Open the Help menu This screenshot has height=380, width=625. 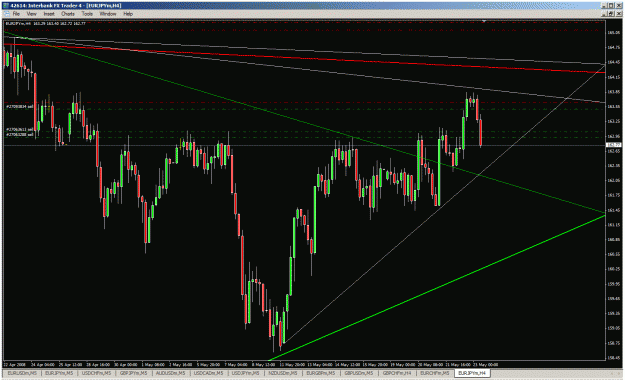[x=128, y=14]
